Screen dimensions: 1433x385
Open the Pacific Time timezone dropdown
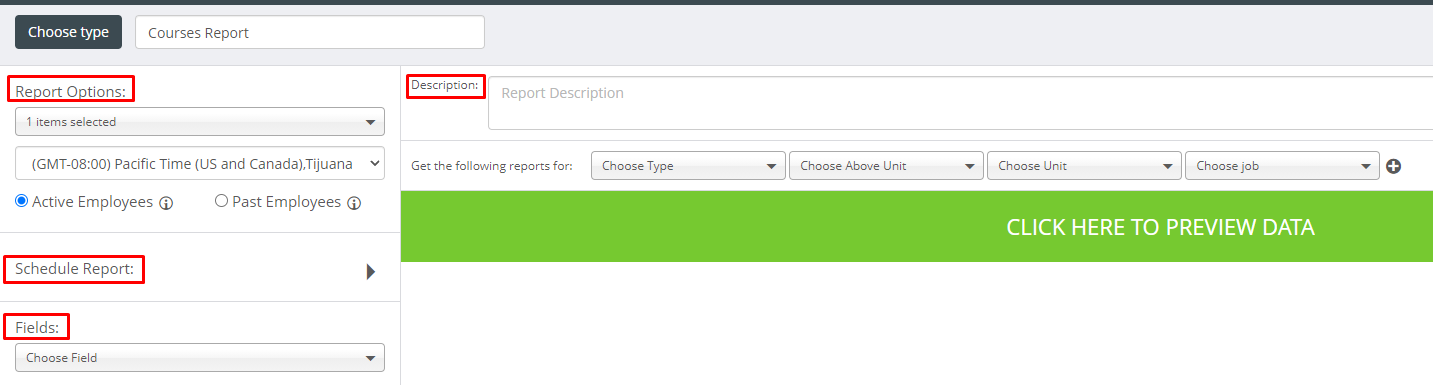tap(200, 163)
